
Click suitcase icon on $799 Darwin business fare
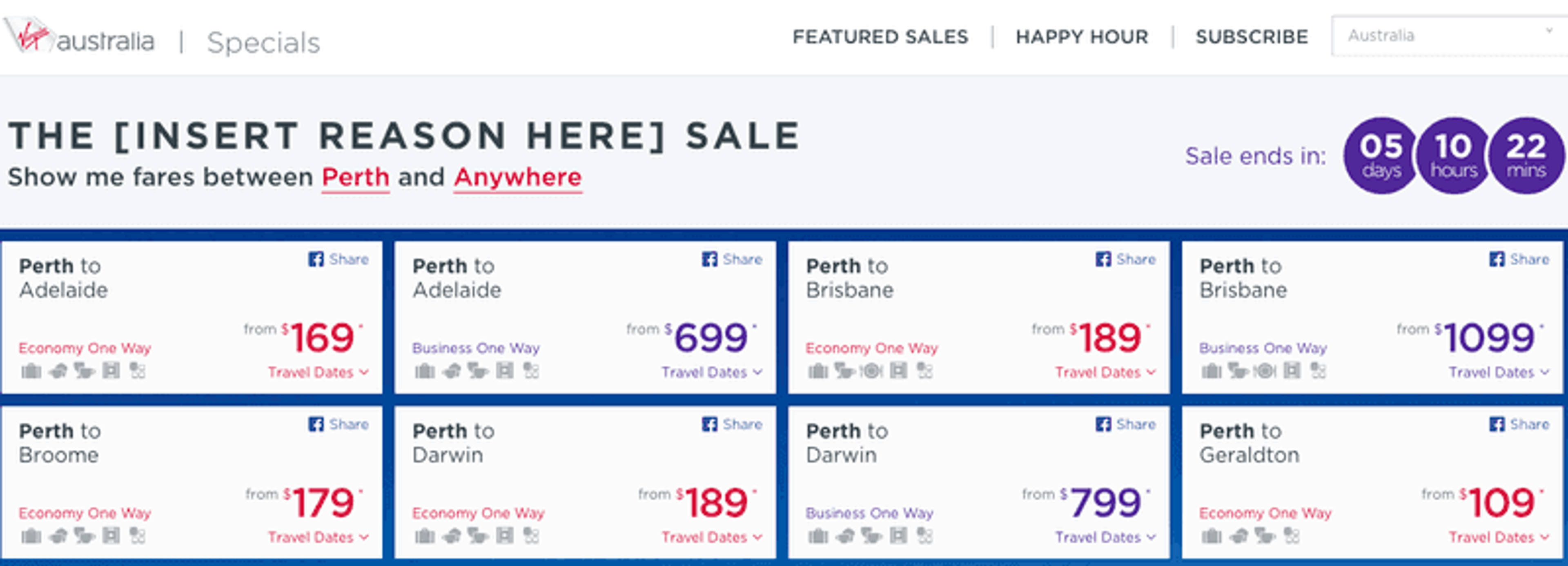point(817,535)
